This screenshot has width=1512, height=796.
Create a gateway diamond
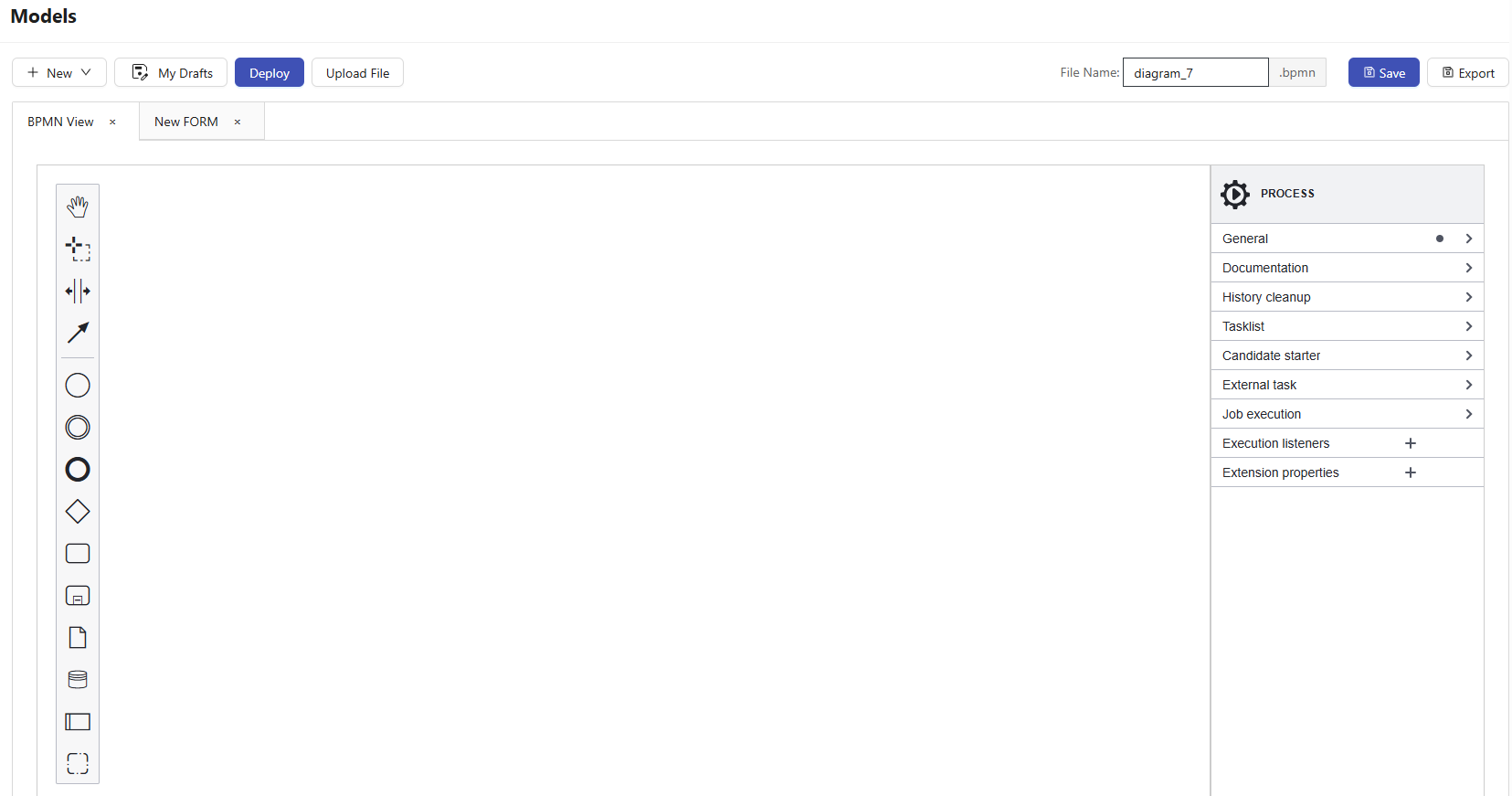(78, 512)
